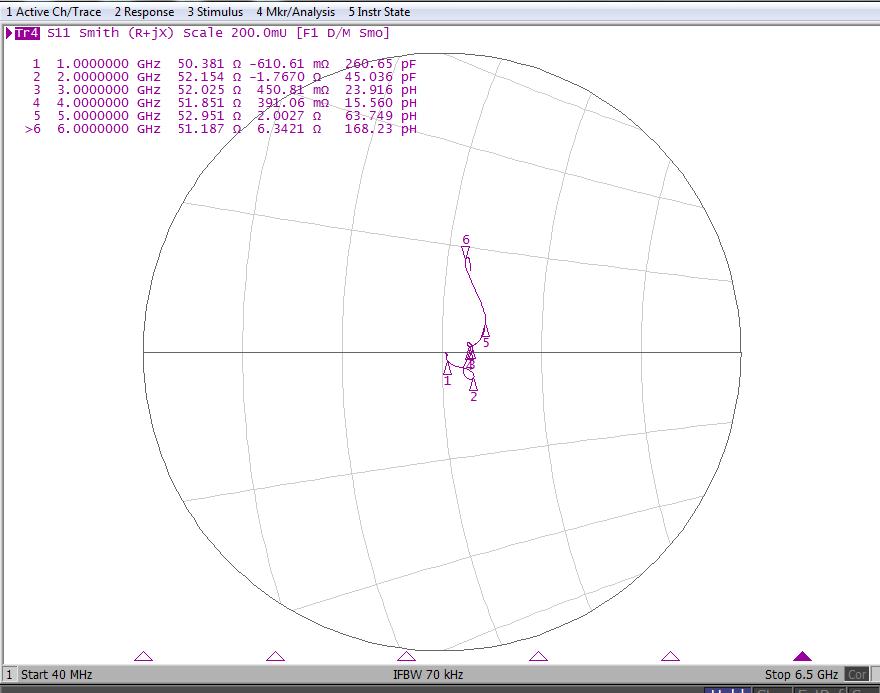This screenshot has height=693, width=880.
Task: Open the Instr State menu
Action: 379,12
